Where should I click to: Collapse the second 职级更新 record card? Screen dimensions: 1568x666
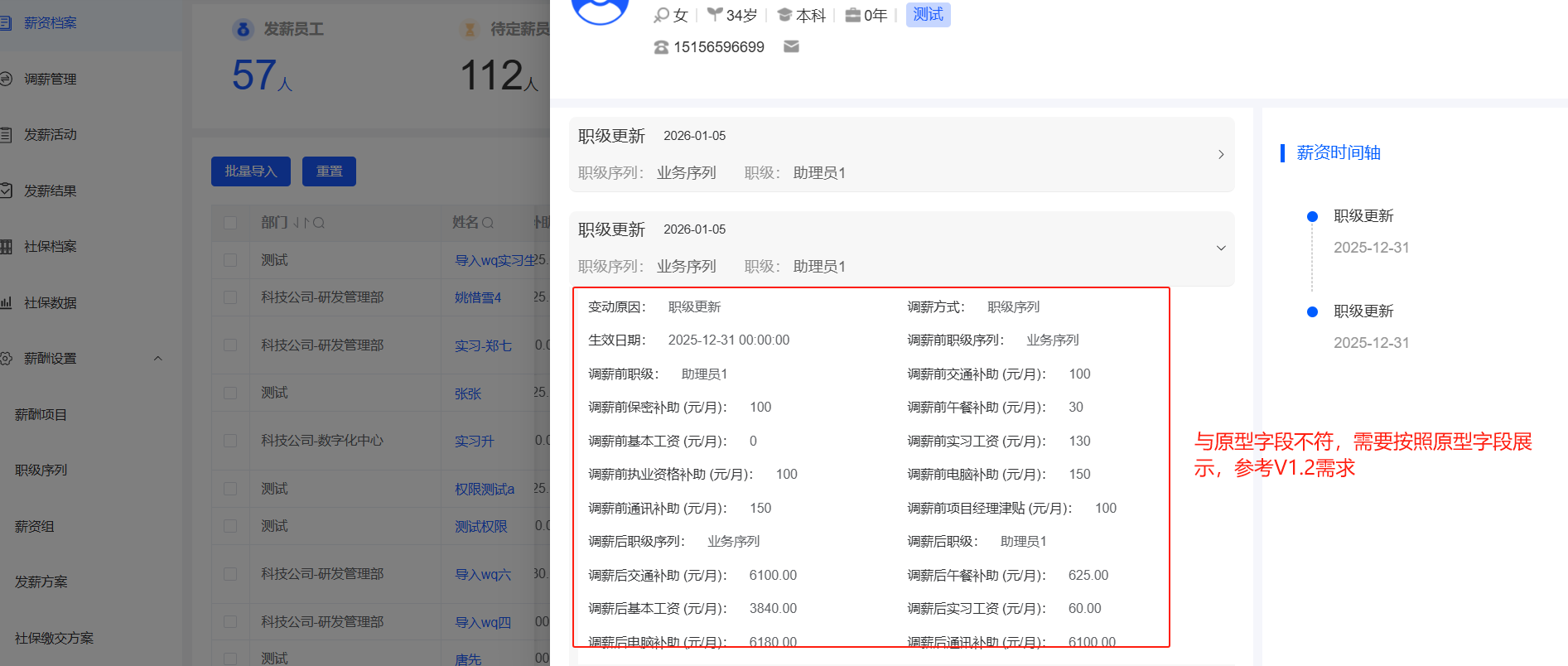pyautogui.click(x=1220, y=249)
